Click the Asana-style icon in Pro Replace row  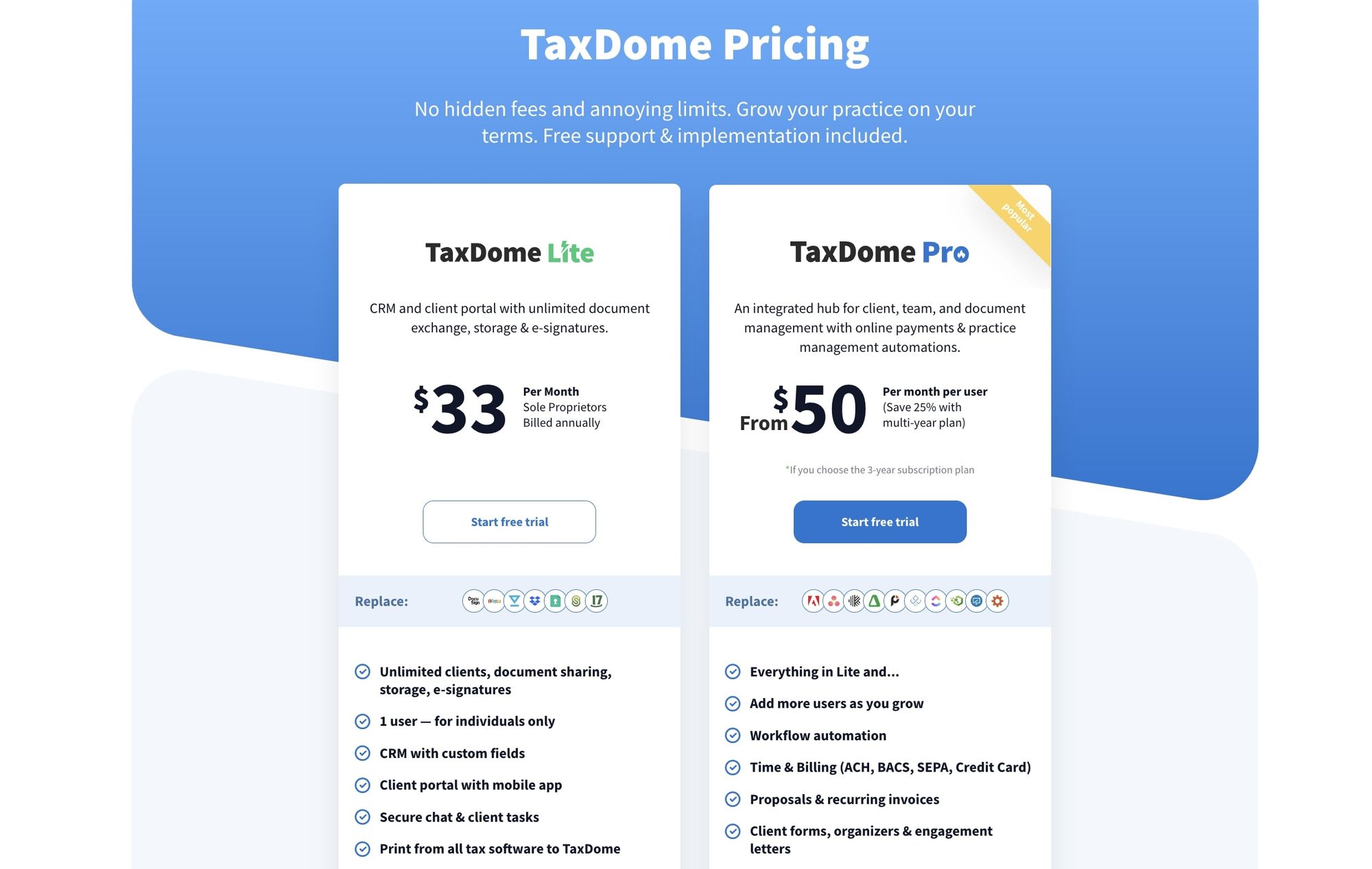[x=834, y=600]
